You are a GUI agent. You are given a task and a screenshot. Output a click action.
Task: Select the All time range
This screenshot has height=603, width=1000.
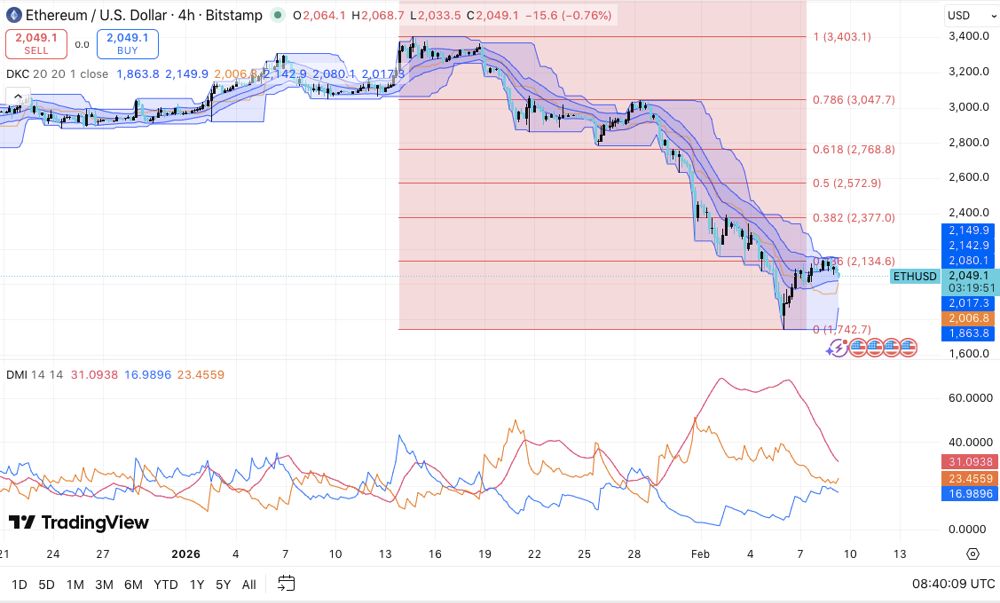(249, 584)
